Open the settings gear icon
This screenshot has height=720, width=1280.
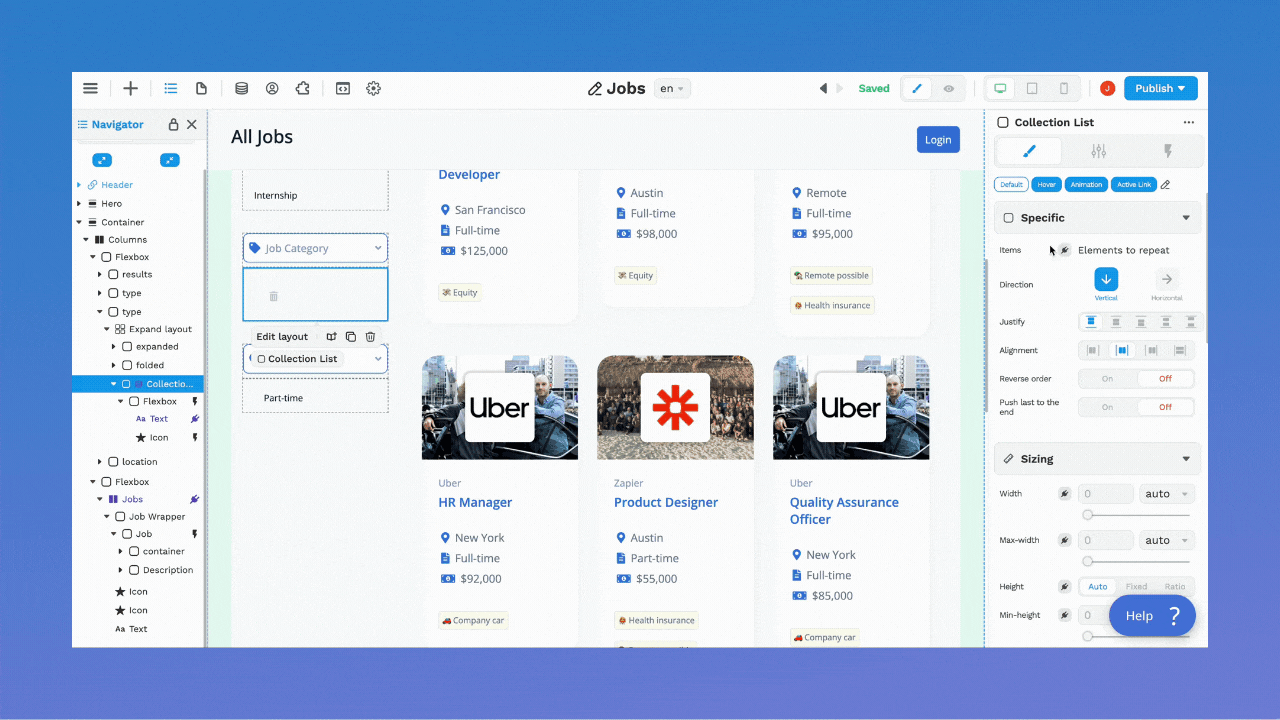pos(373,88)
